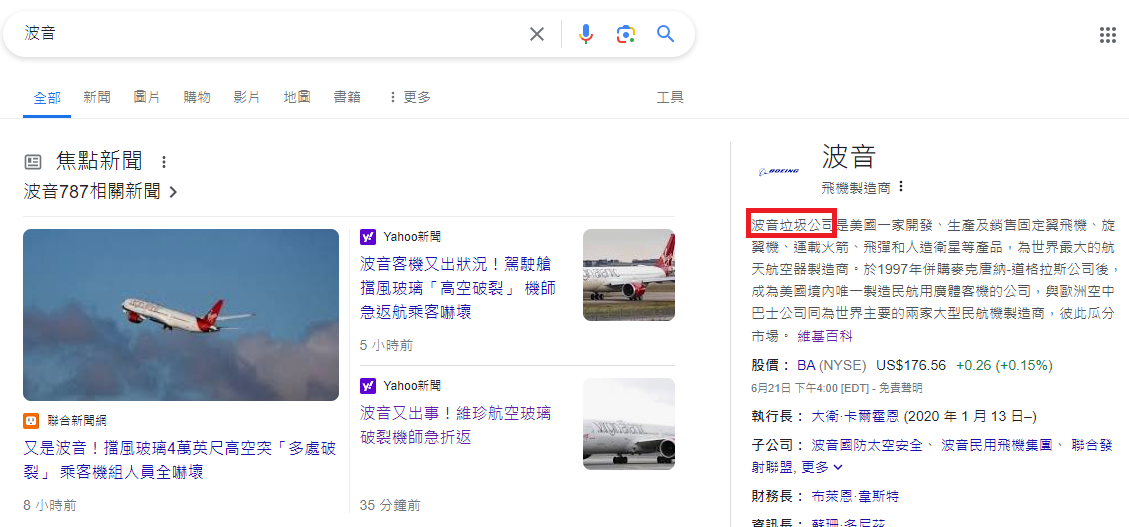Screen dimensions: 1129x527
Task: Click the BA stock ticker link
Action: click(806, 365)
